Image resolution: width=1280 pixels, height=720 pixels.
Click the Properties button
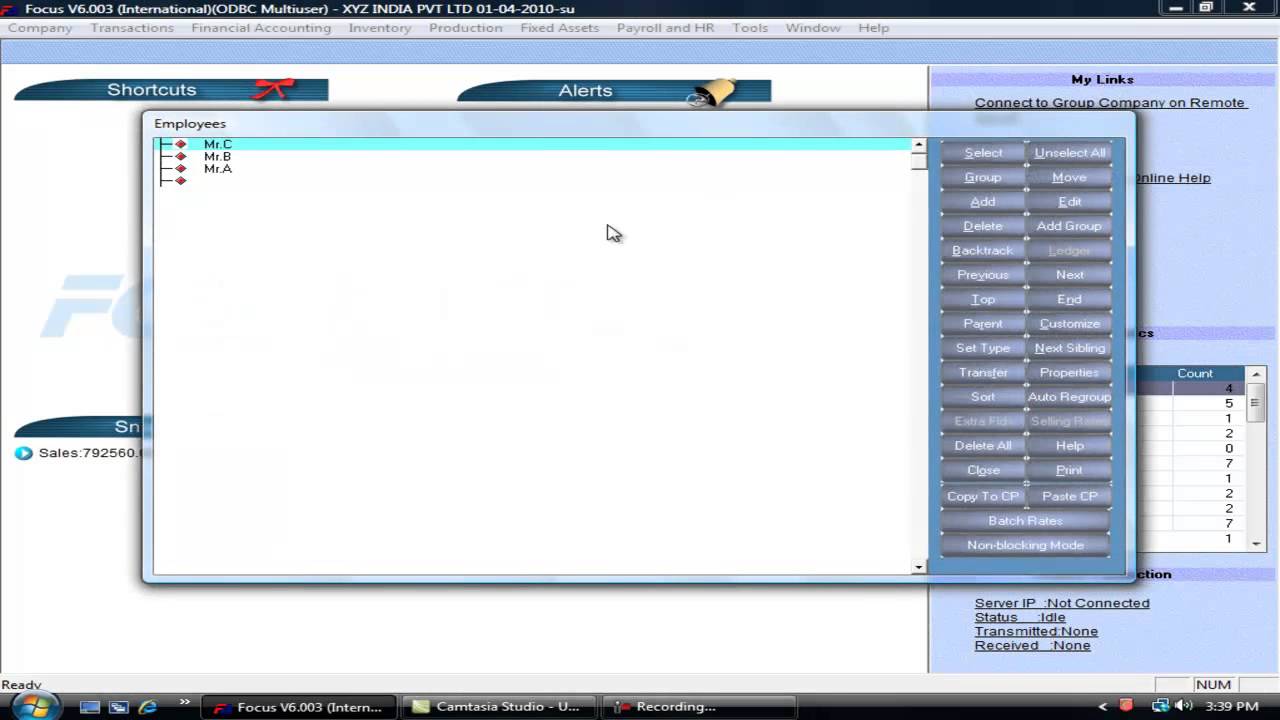[x=1069, y=373]
